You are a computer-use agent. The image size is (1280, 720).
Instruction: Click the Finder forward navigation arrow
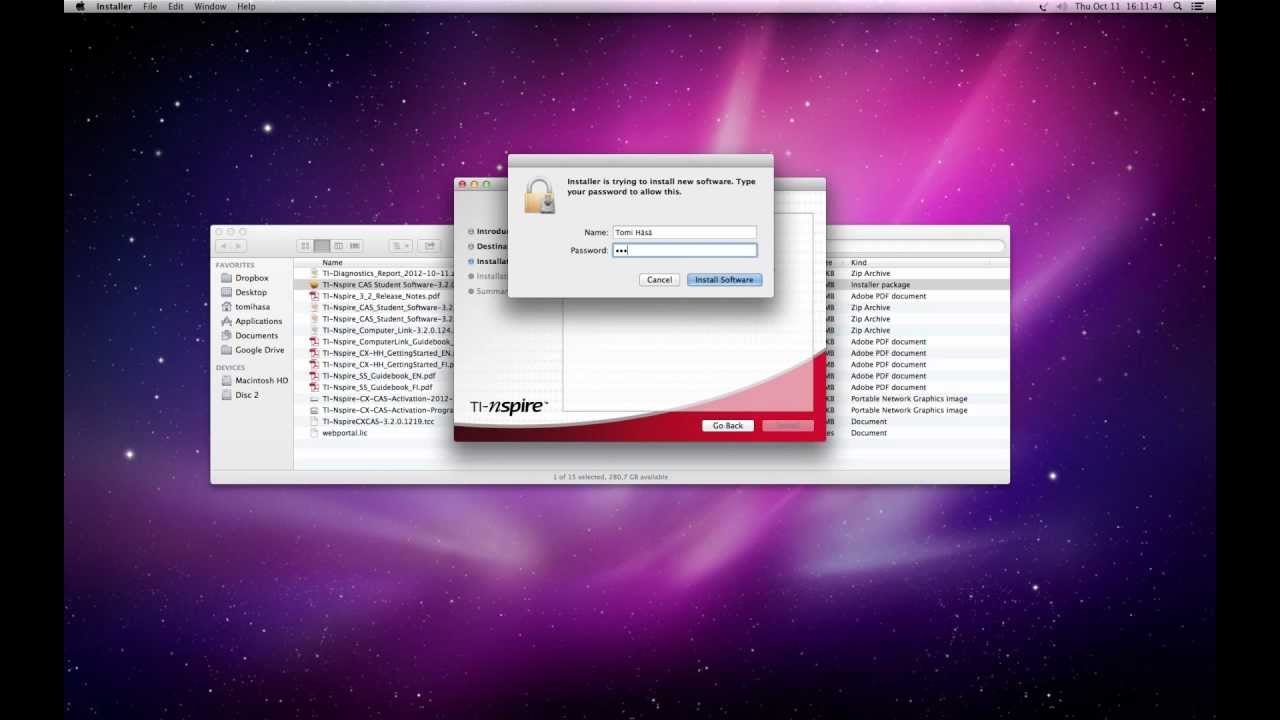(x=238, y=246)
